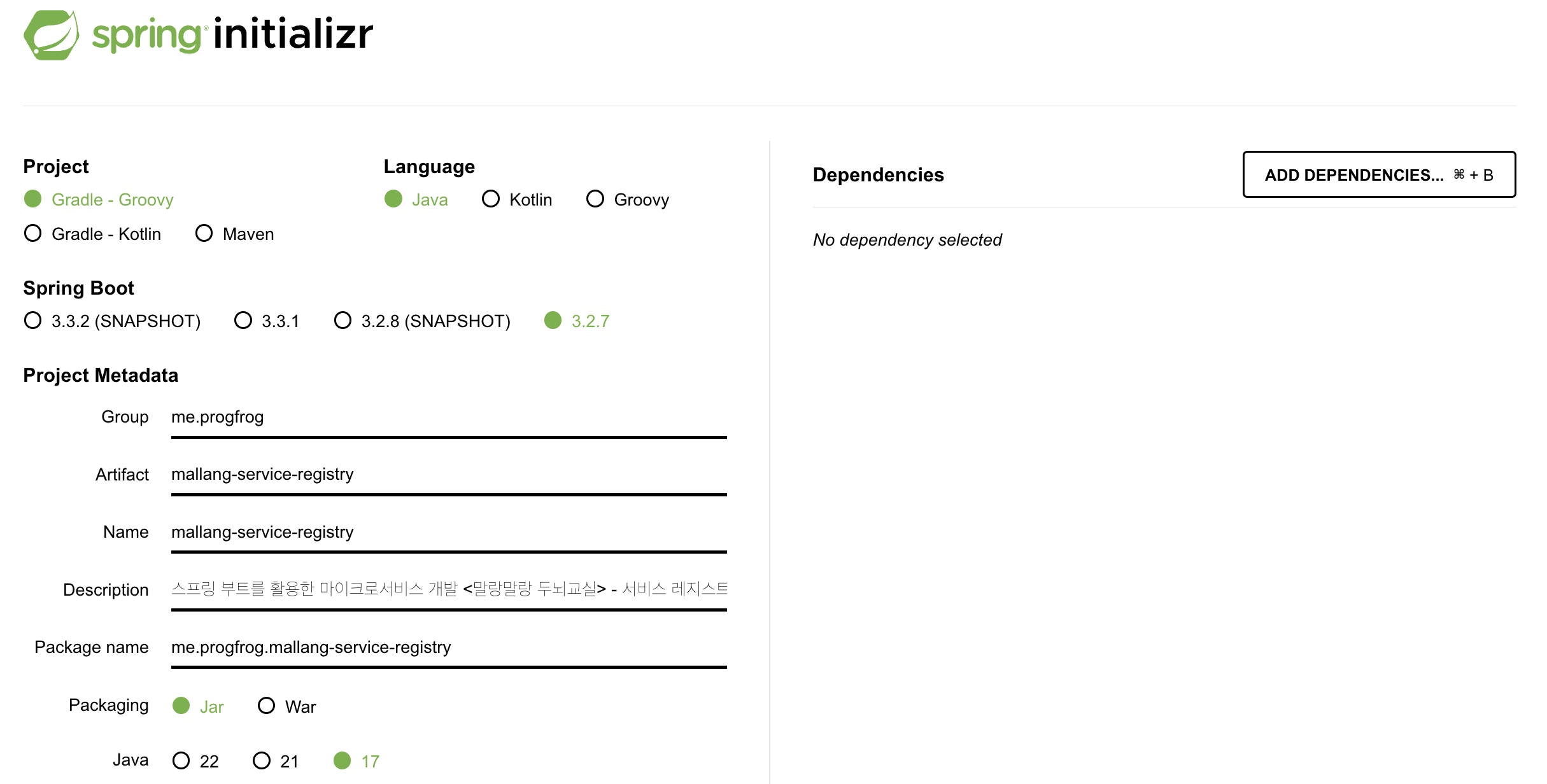1547x784 pixels.
Task: Select Java language radio button
Action: point(393,199)
